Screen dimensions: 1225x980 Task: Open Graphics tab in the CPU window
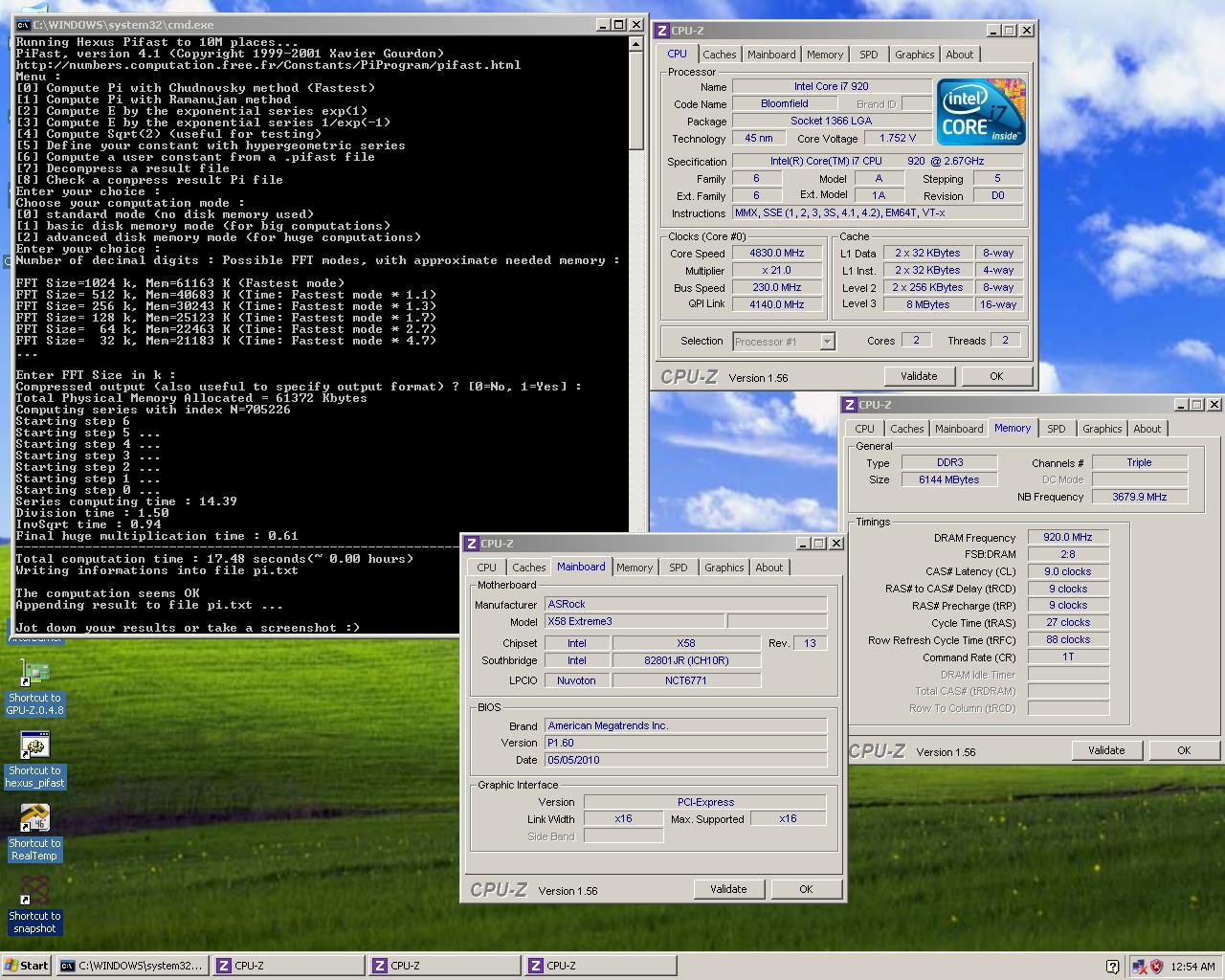tap(914, 55)
